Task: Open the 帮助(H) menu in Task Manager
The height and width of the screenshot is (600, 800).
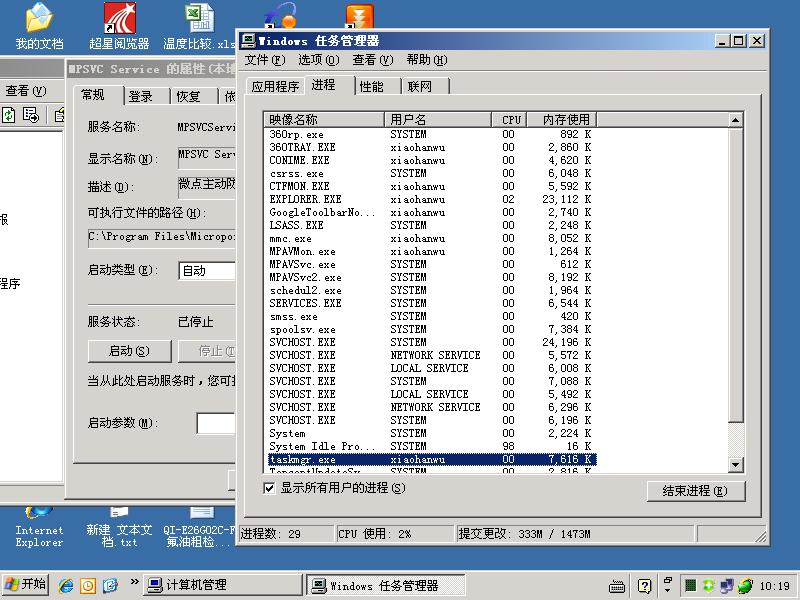Action: coord(427,60)
